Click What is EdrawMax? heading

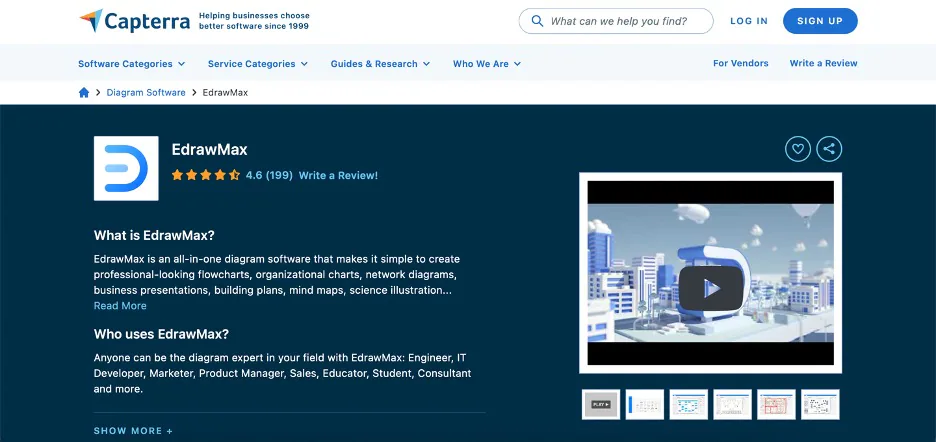pyautogui.click(x=154, y=235)
